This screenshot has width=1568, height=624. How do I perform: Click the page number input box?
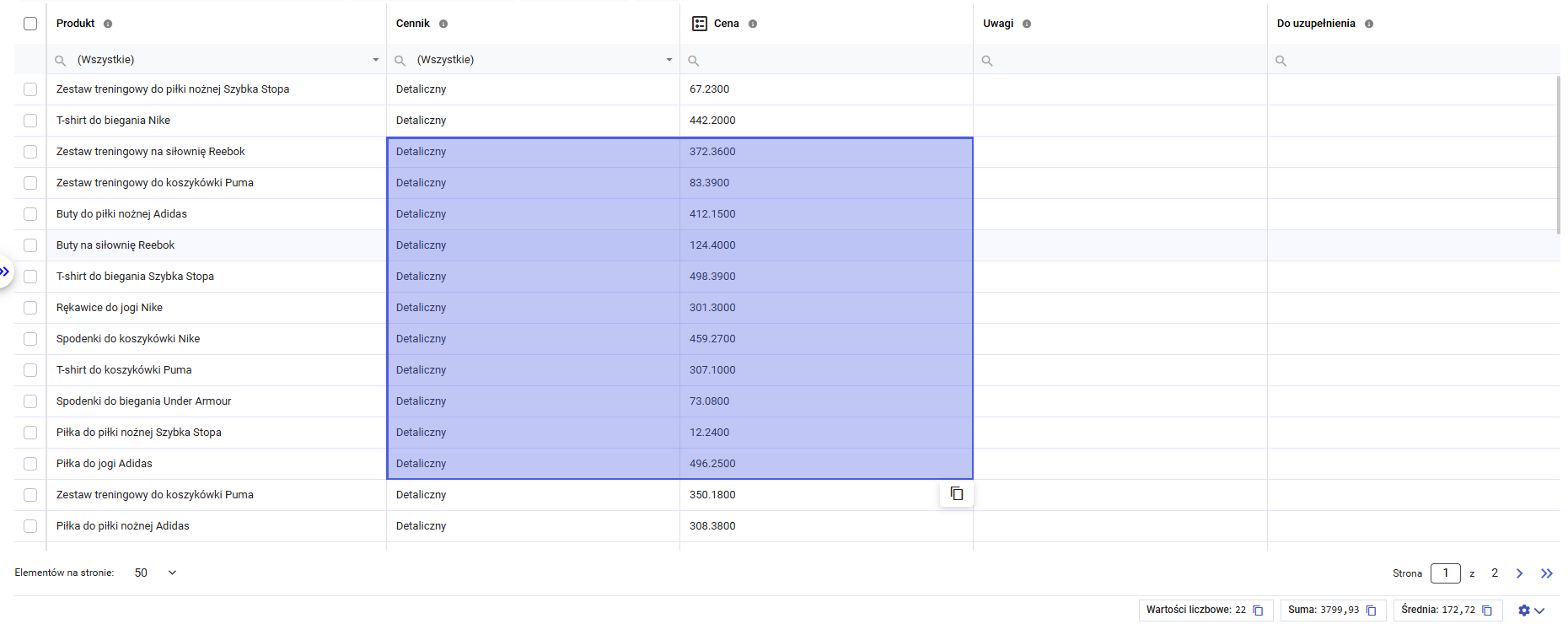tap(1445, 573)
